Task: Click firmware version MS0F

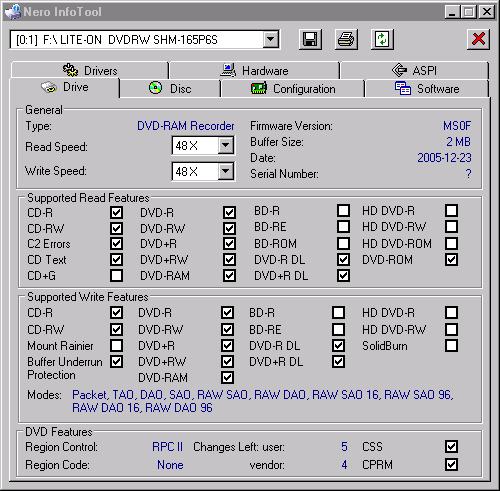Action: point(457,126)
